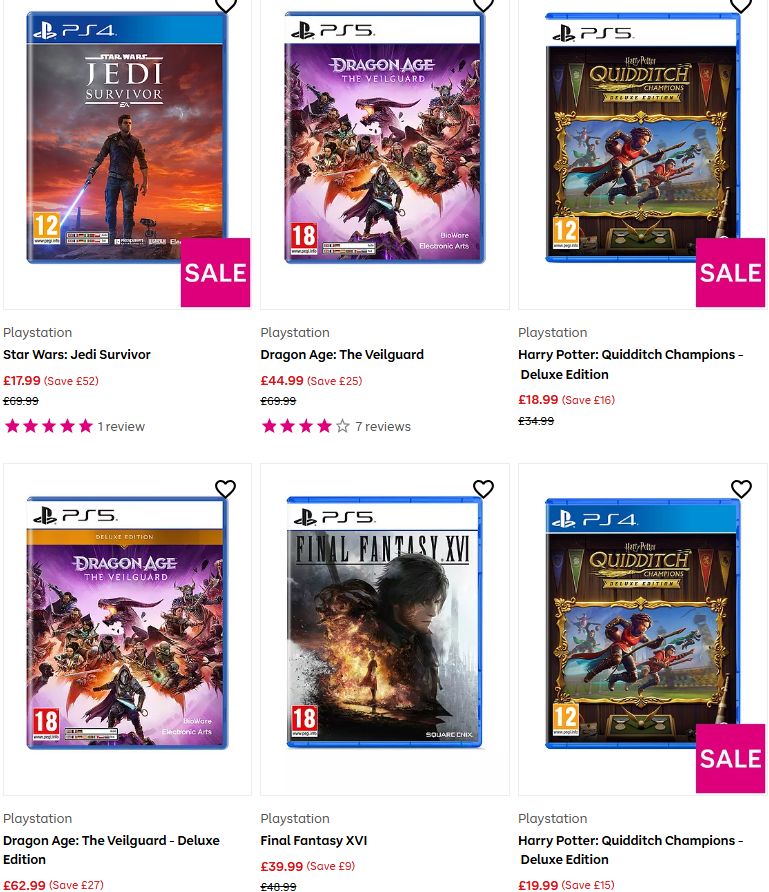Open the Final Fantasy XVI product title
Viewport: 769px width, 892px height.
point(314,840)
